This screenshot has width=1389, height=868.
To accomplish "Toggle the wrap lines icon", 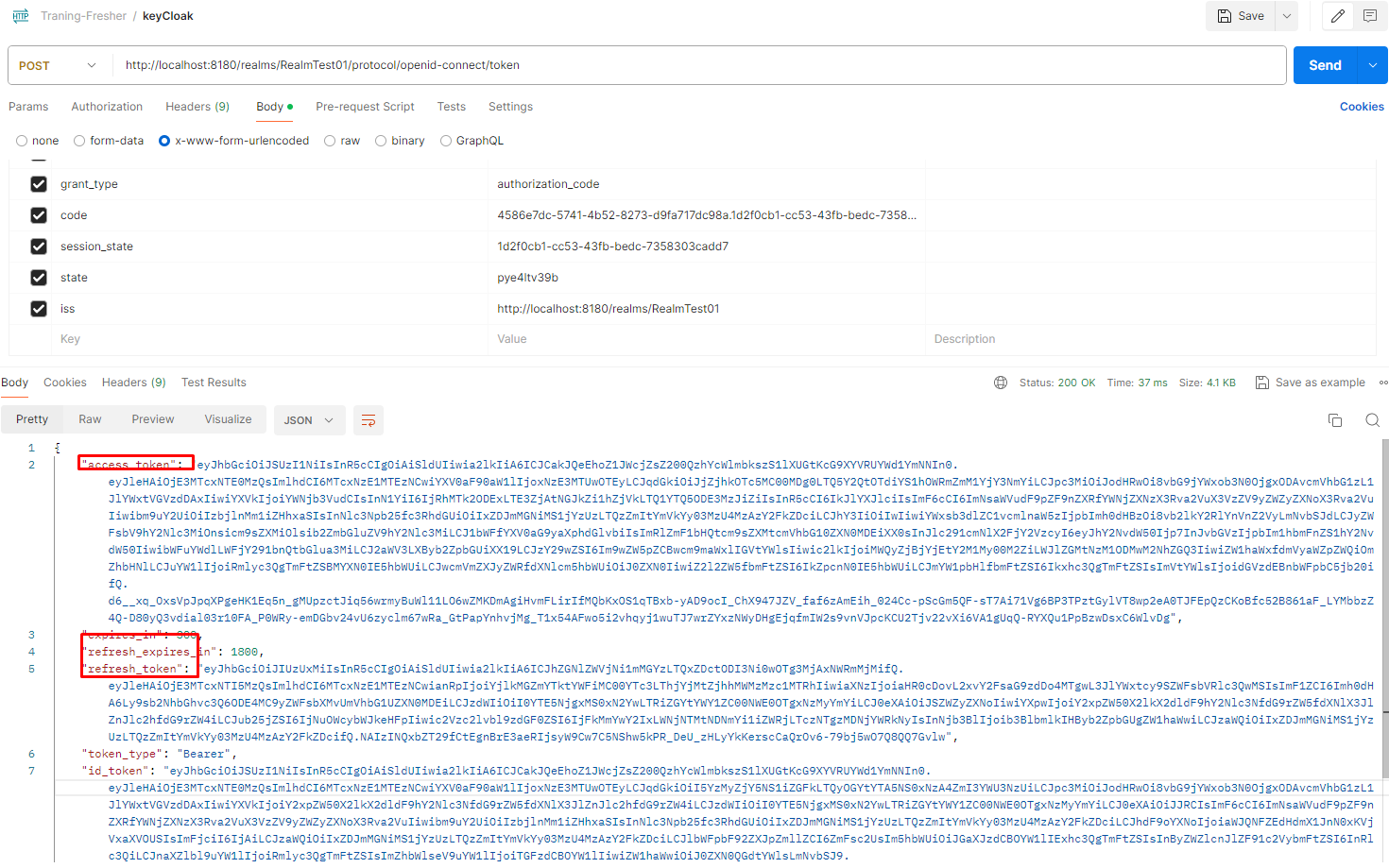I will [x=369, y=420].
